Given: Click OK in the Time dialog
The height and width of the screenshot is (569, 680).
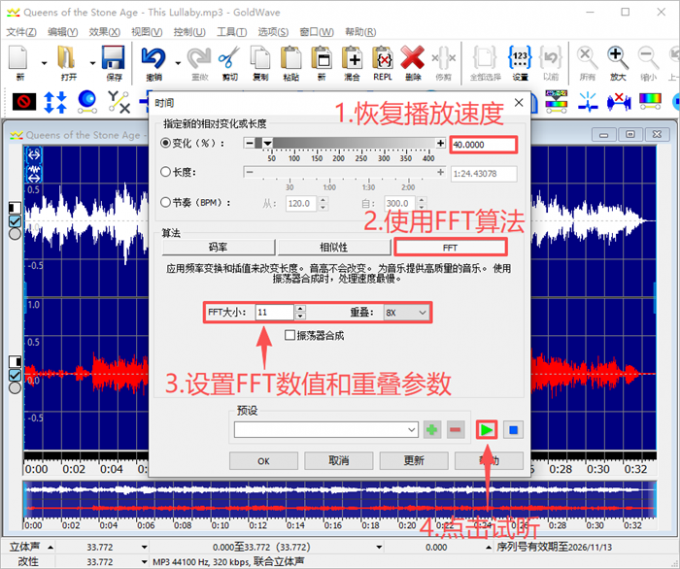Looking at the screenshot, I should pyautogui.click(x=264, y=461).
